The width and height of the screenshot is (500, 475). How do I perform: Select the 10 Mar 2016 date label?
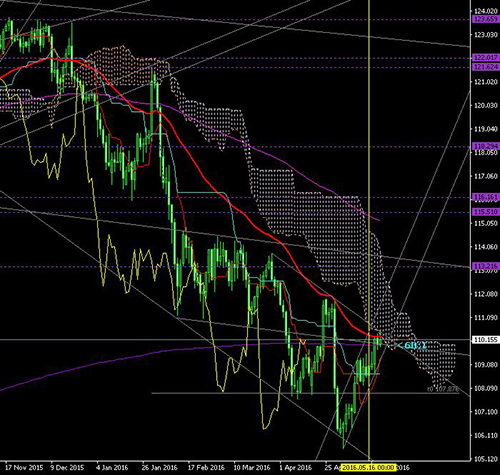(252, 467)
